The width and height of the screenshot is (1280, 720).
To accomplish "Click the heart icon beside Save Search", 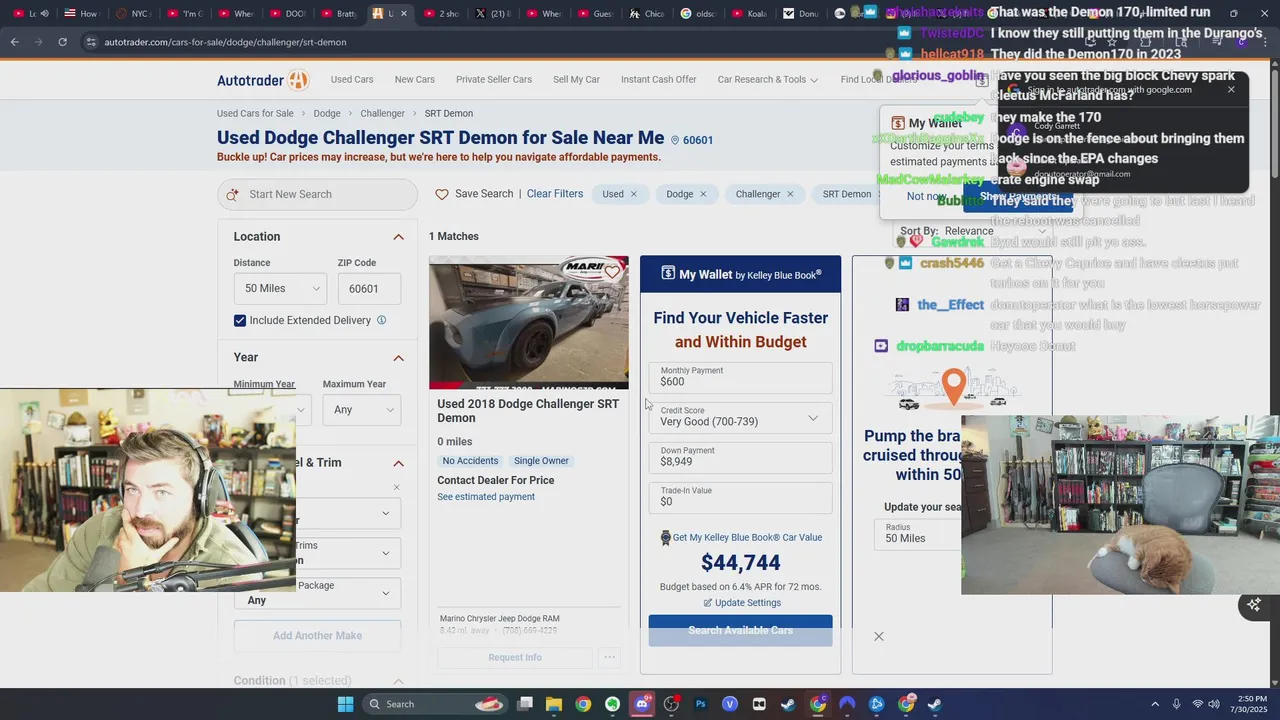I will click(442, 194).
